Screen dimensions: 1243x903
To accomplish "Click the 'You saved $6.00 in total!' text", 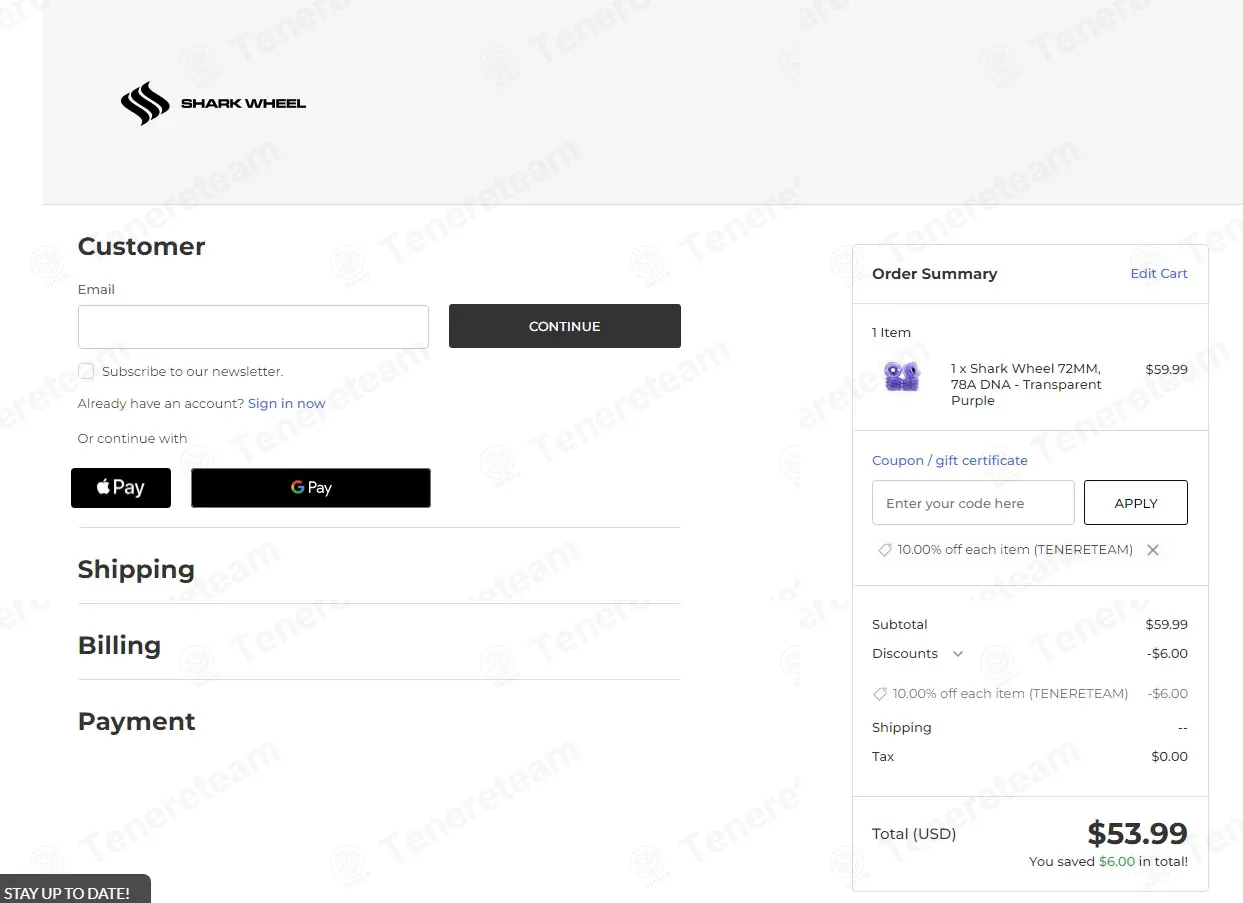I will pos(1108,861).
